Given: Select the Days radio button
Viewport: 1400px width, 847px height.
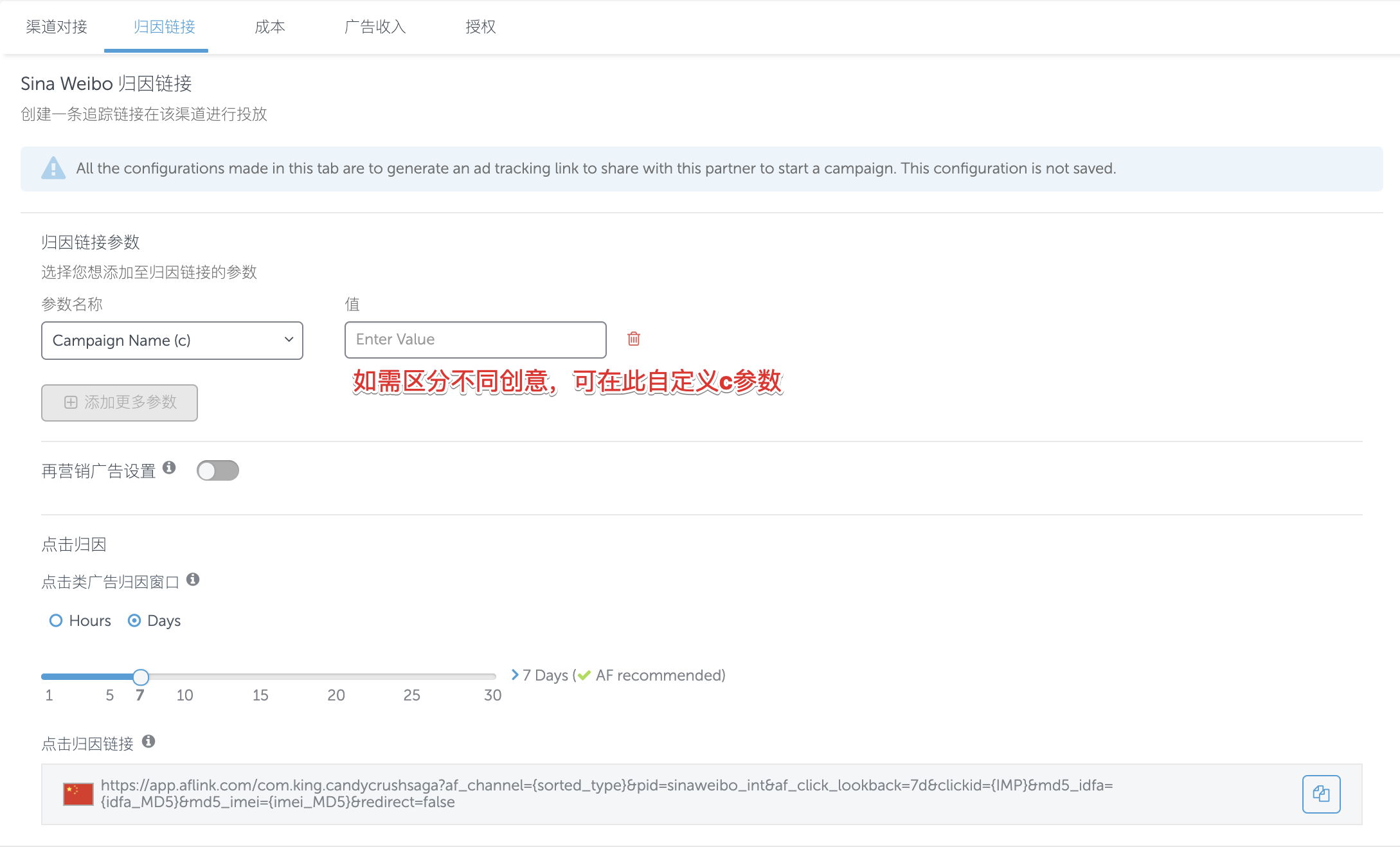Looking at the screenshot, I should [x=134, y=620].
